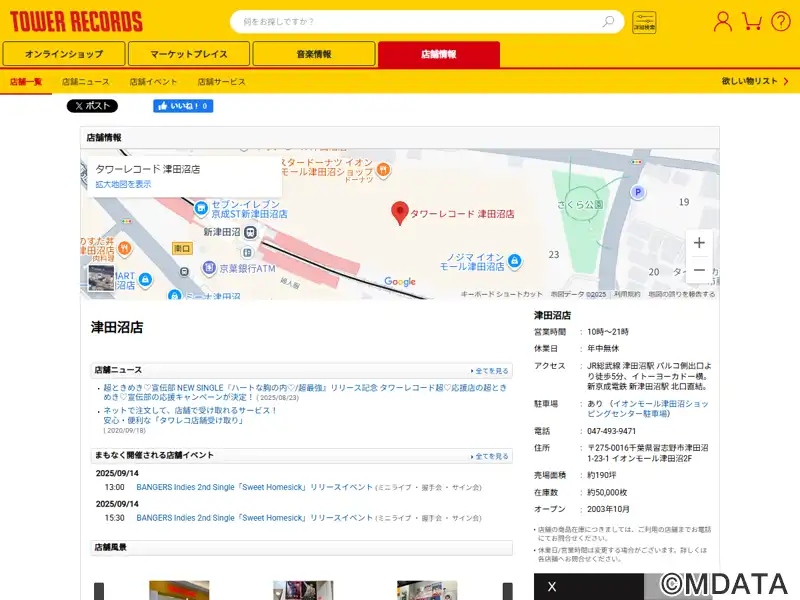800x600 pixels.
Task: Click the ミスタードーナツ restaurant marker
Action: point(384,170)
